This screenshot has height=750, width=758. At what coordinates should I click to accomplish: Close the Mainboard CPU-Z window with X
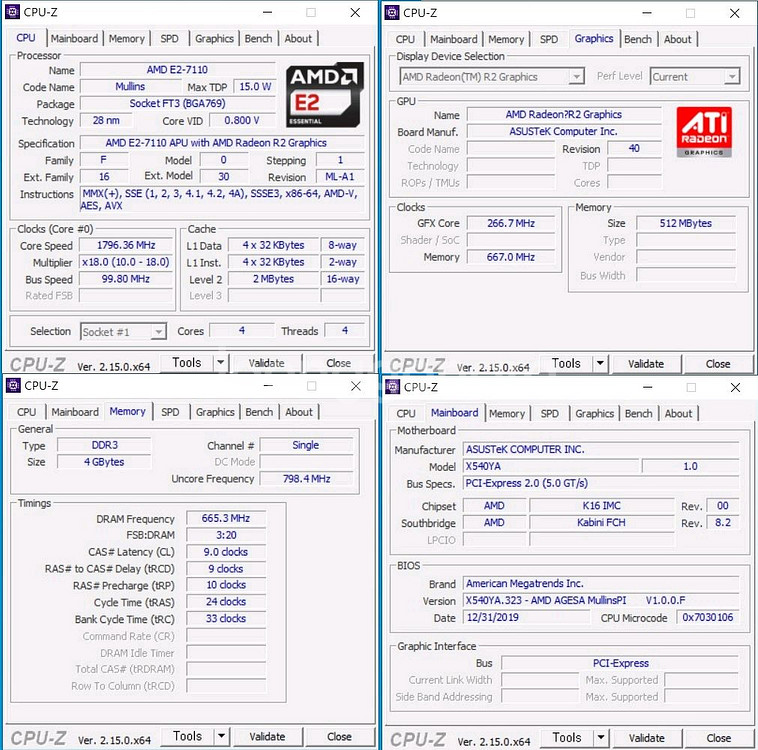pos(735,387)
